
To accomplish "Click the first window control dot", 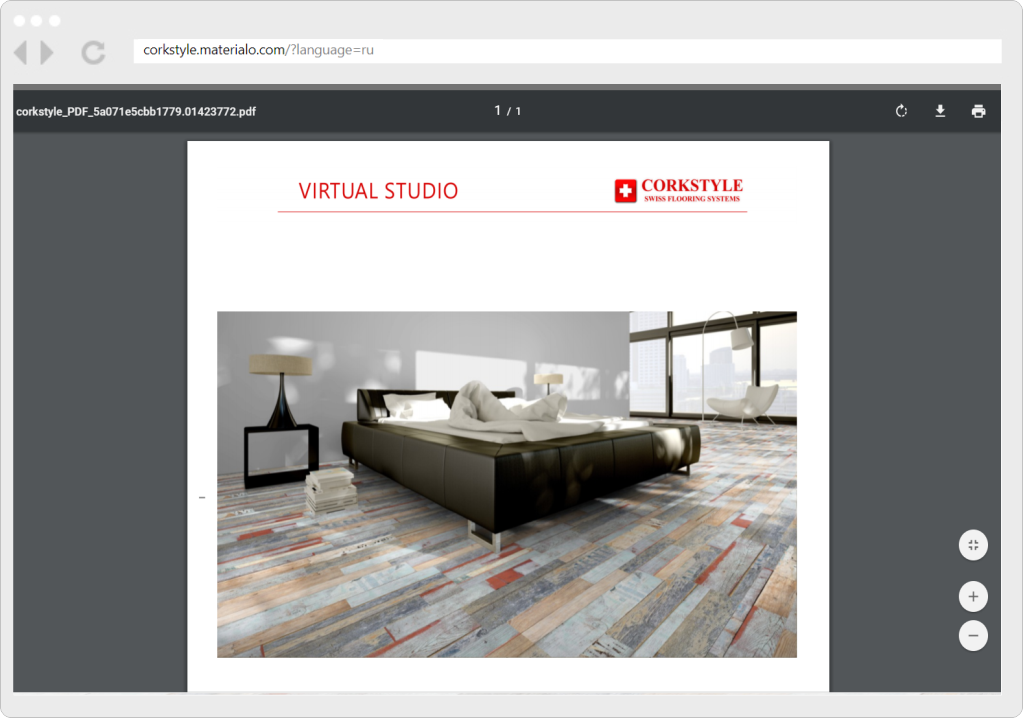I will coord(18,20).
